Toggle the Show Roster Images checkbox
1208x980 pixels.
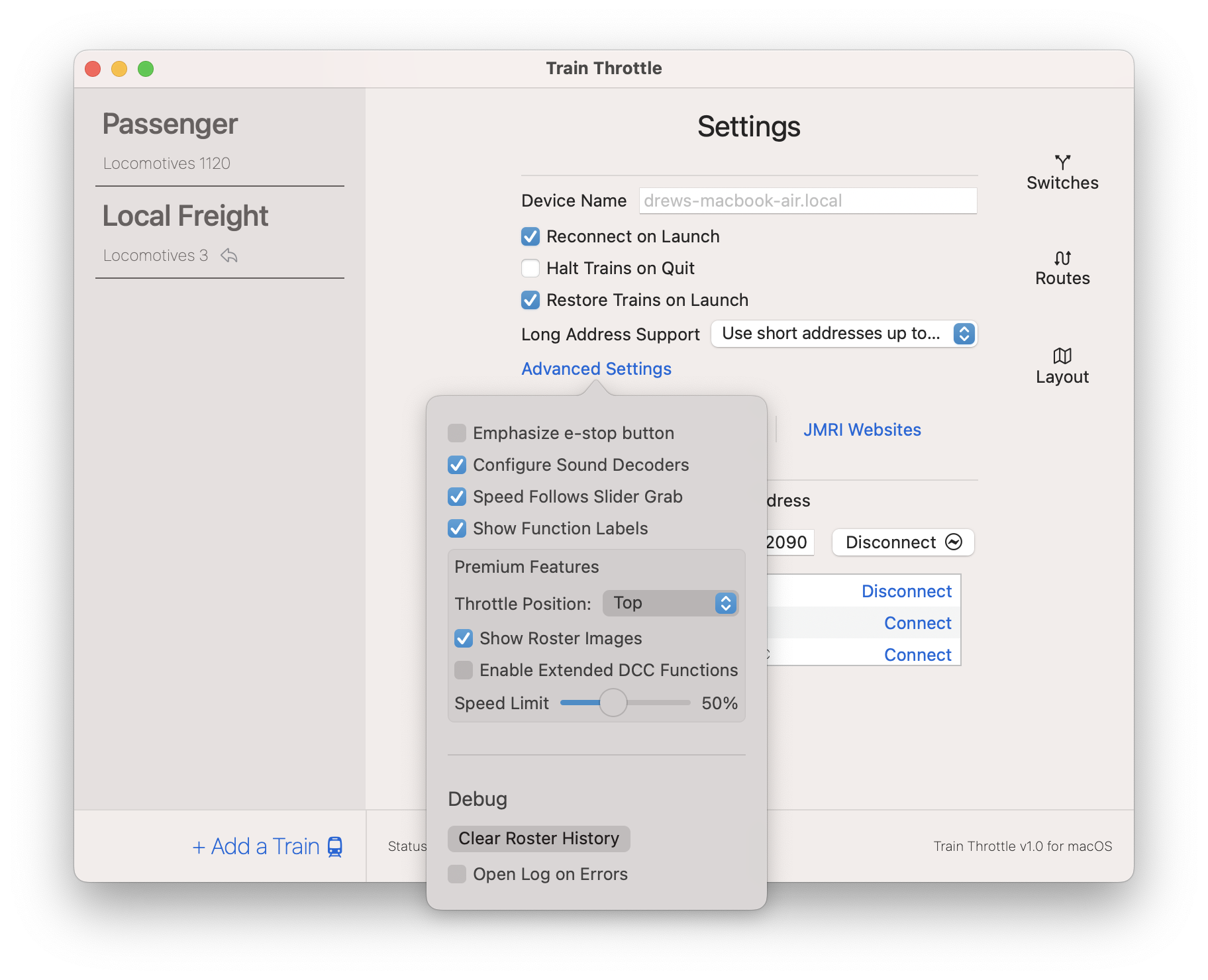pyautogui.click(x=464, y=638)
